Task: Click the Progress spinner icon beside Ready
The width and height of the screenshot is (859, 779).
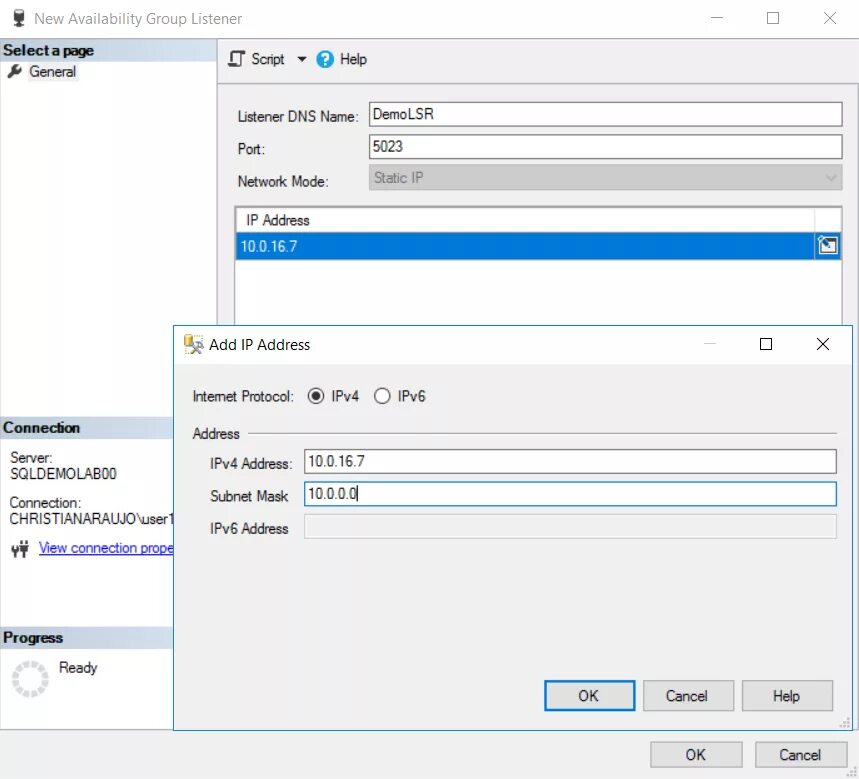Action: coord(30,679)
